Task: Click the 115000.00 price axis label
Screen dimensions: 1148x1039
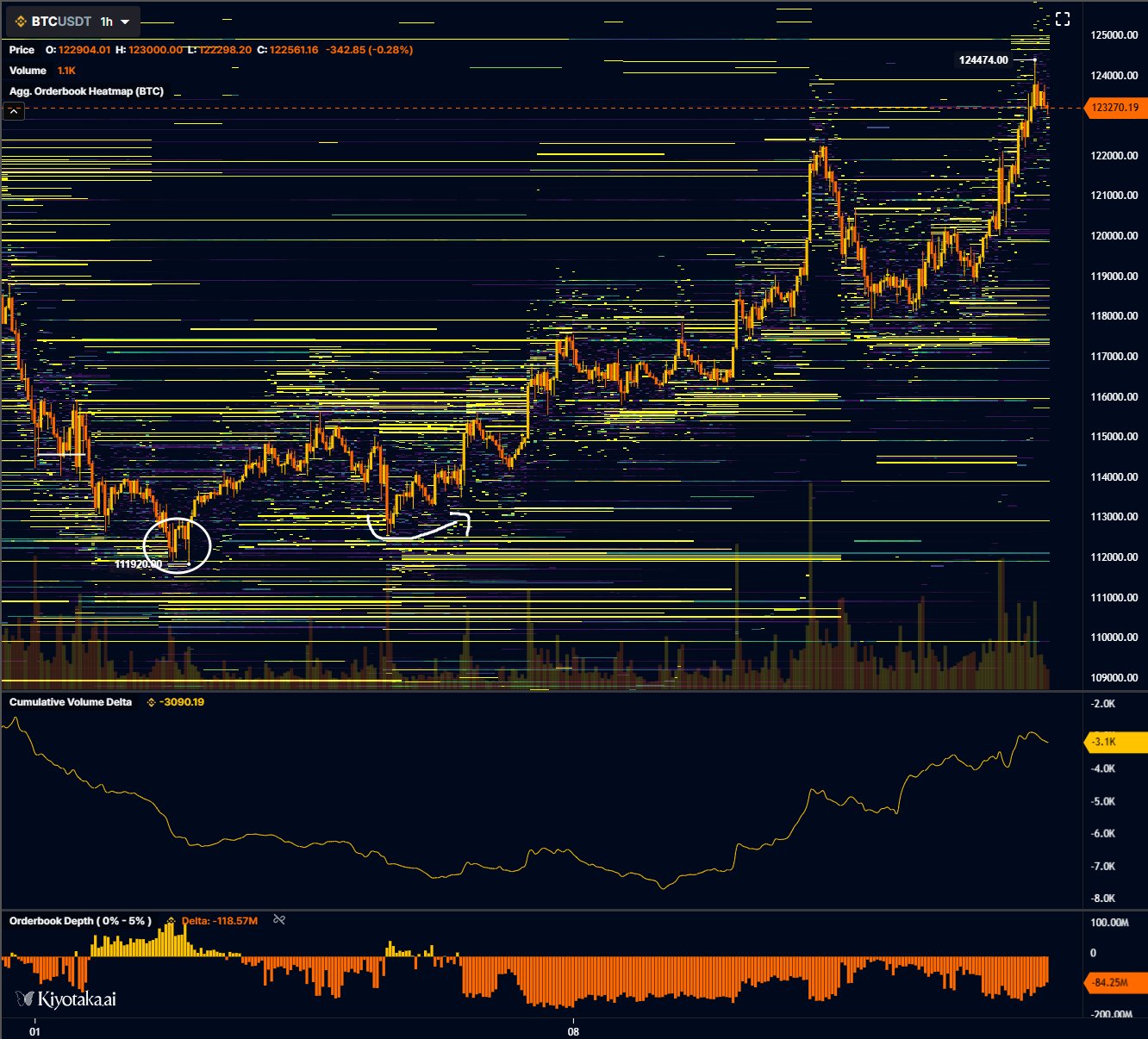Action: point(1114,437)
